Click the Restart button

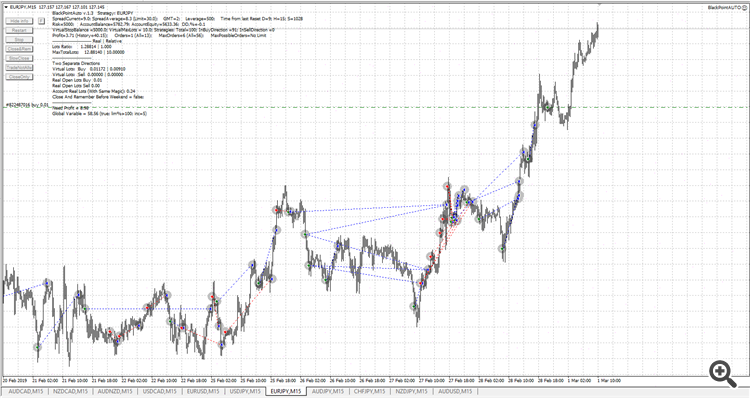click(x=19, y=30)
